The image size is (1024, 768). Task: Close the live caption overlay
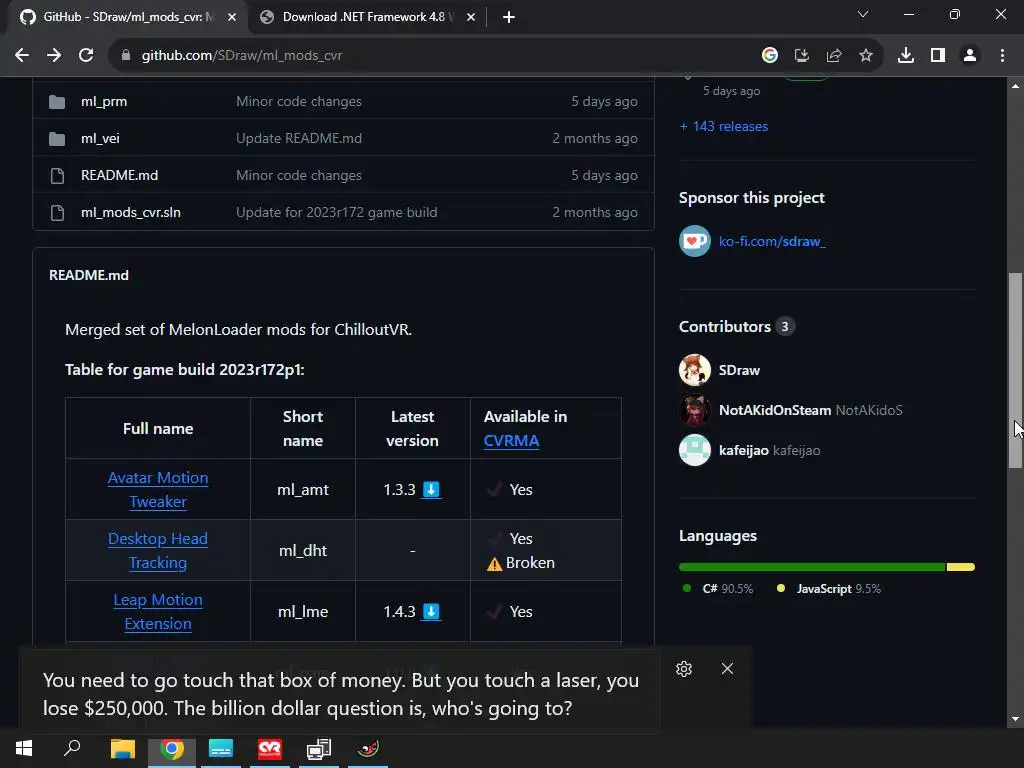tap(727, 669)
